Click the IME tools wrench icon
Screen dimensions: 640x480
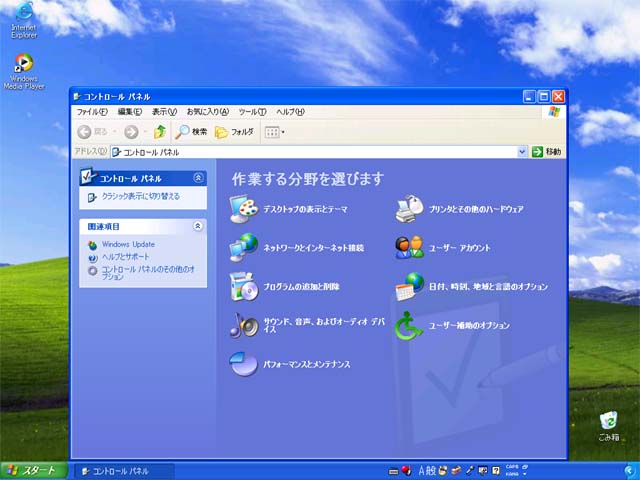470,471
